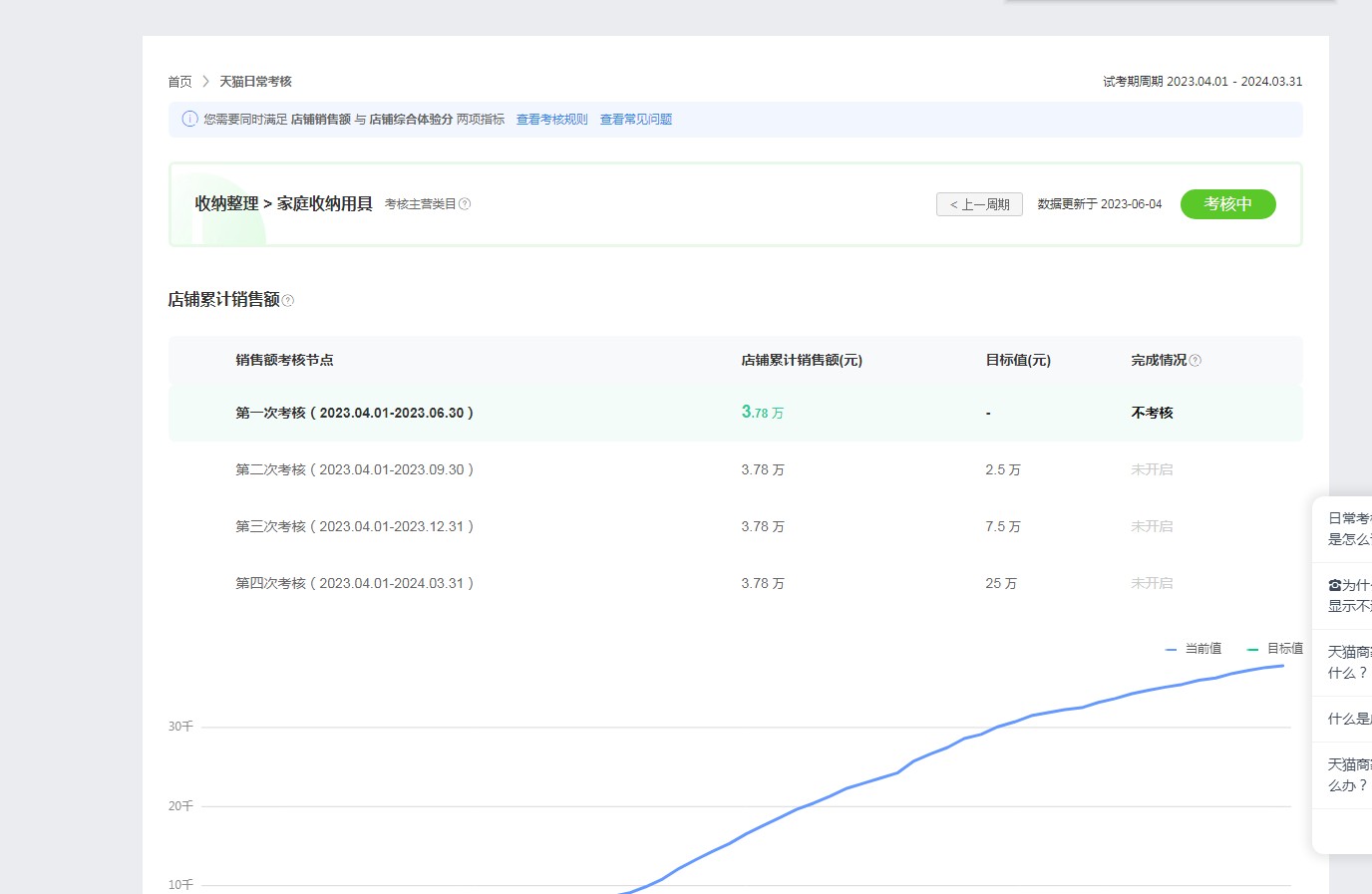Click the breadcrumb chevron after 首页
This screenshot has height=894, width=1372.
[205, 82]
